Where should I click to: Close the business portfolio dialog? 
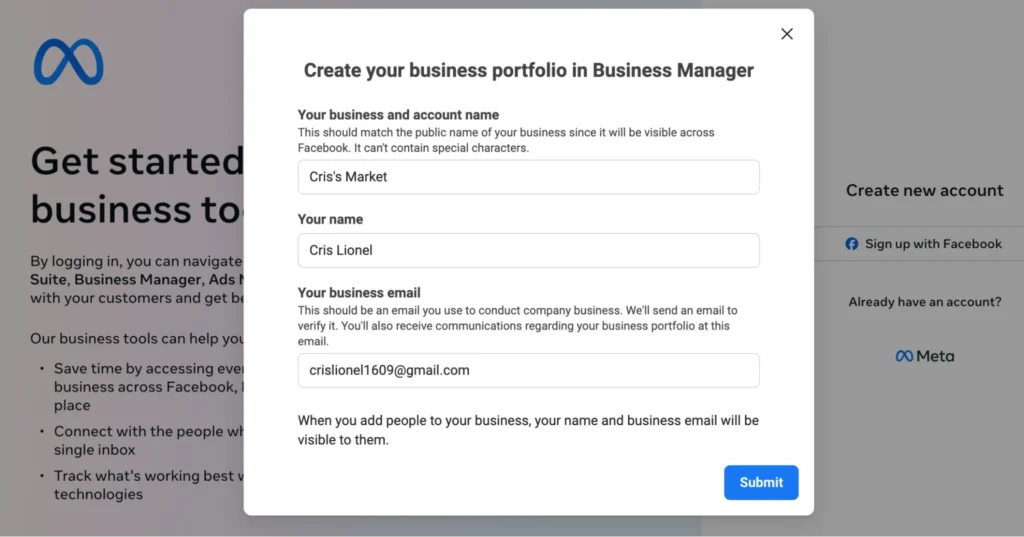[787, 34]
